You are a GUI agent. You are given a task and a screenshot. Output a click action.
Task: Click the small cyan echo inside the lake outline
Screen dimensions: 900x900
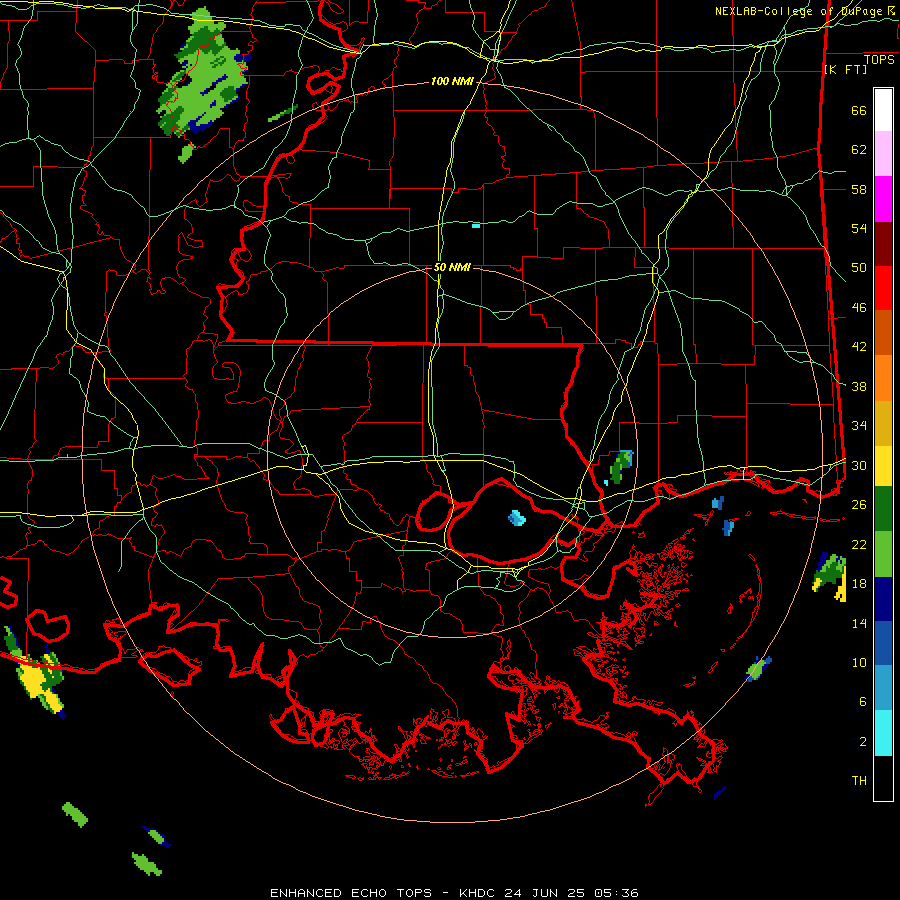pyautogui.click(x=517, y=518)
